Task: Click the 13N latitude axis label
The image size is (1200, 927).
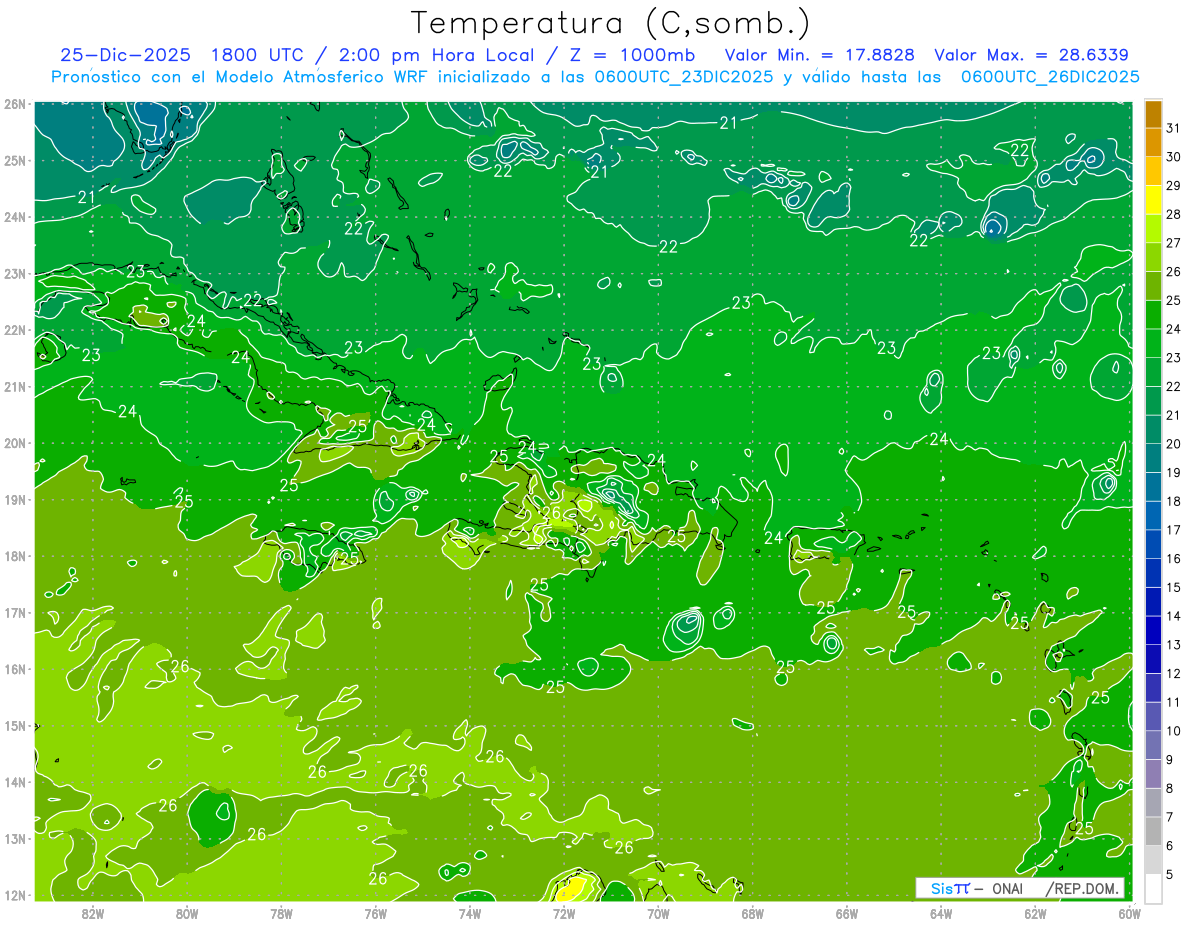Action: coord(15,838)
